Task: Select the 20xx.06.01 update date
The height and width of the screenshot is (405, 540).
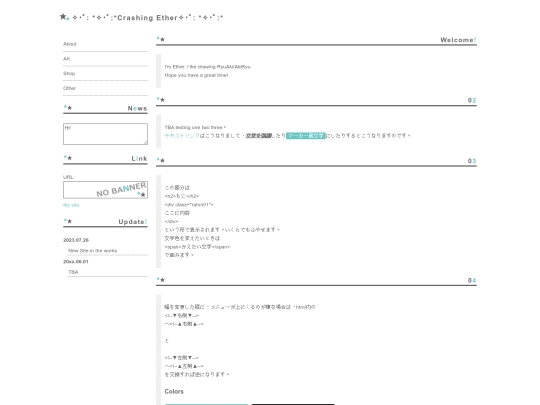Action: click(x=76, y=262)
